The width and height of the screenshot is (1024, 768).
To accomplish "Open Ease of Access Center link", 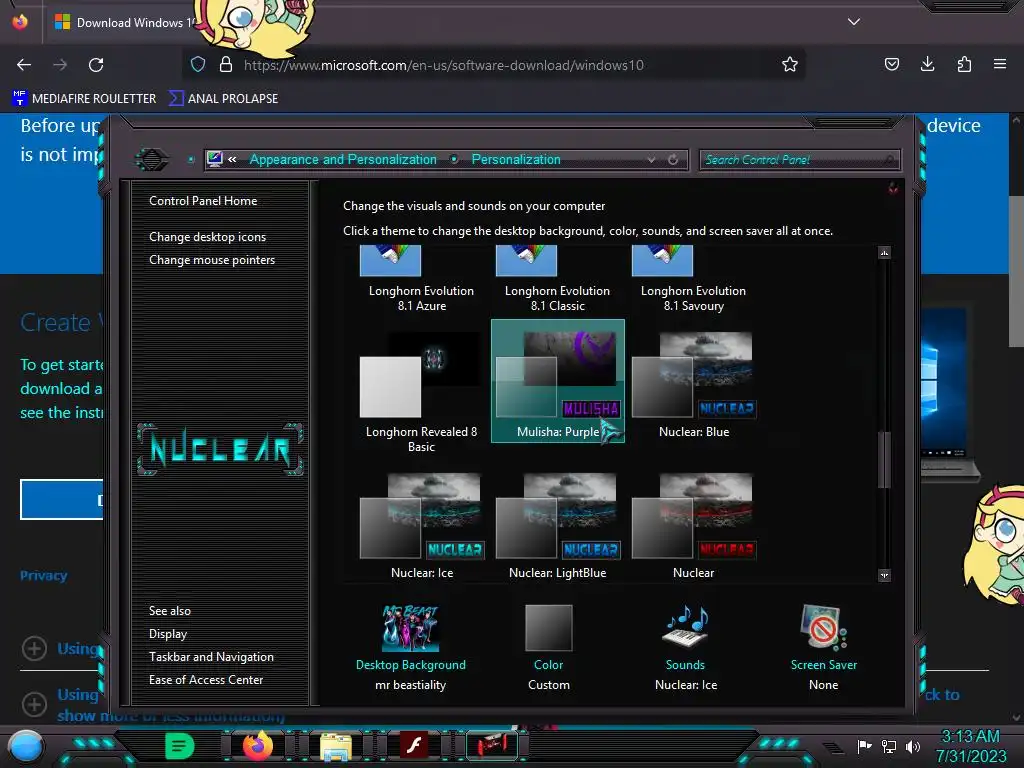I will pyautogui.click(x=206, y=680).
